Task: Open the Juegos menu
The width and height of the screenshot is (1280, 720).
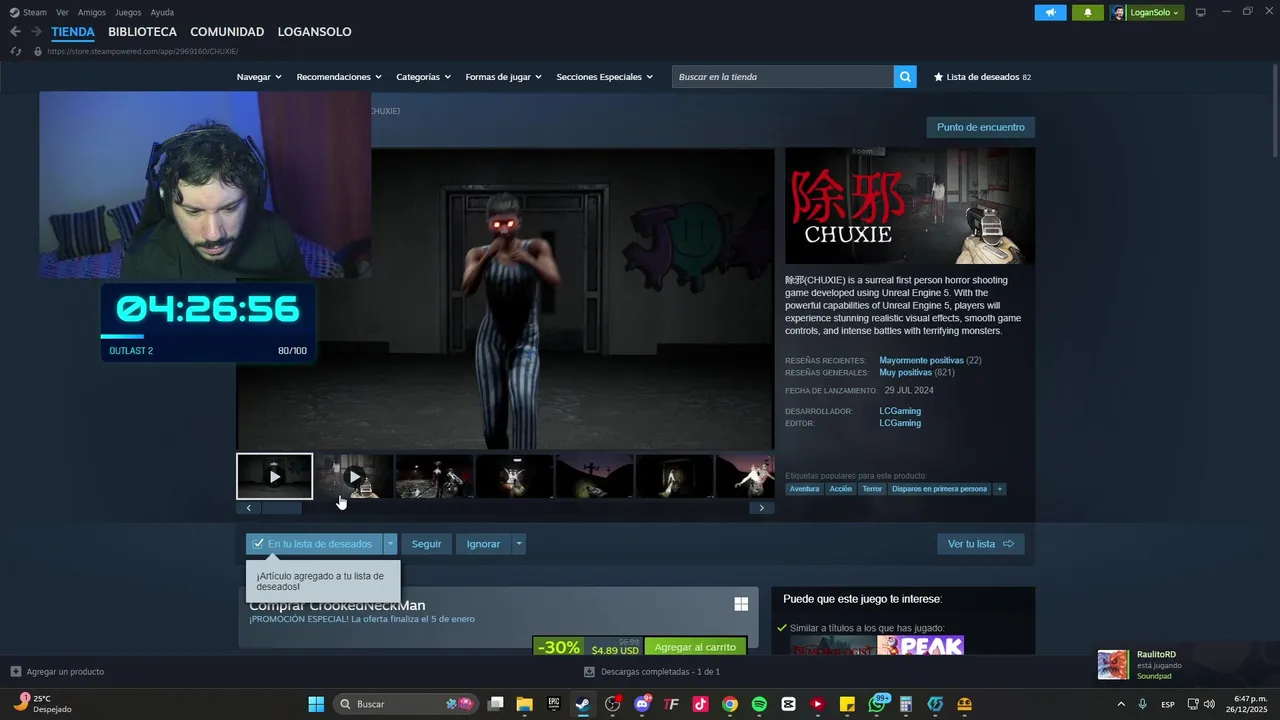Action: [x=128, y=13]
